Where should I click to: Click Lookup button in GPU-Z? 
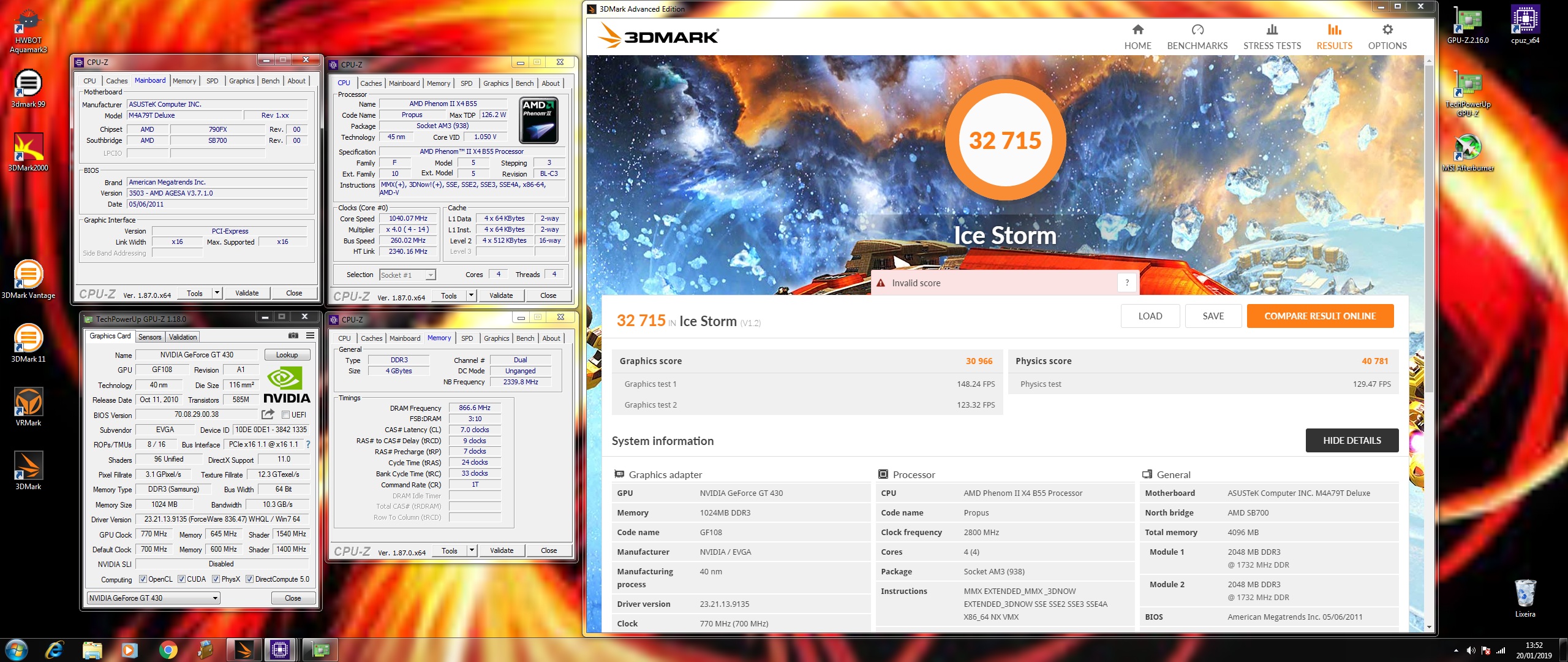(x=287, y=355)
